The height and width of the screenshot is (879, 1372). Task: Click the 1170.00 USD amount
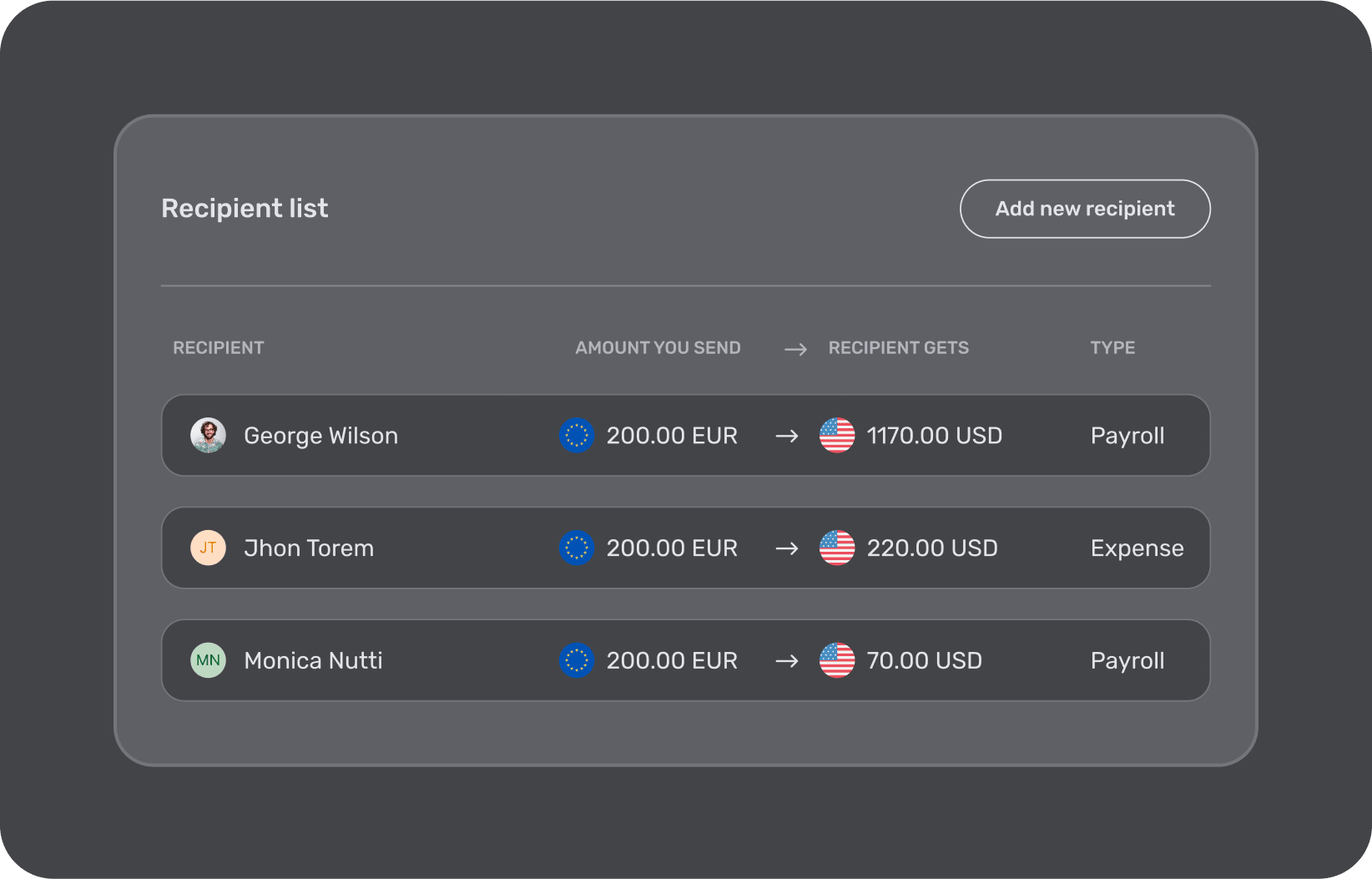(935, 436)
